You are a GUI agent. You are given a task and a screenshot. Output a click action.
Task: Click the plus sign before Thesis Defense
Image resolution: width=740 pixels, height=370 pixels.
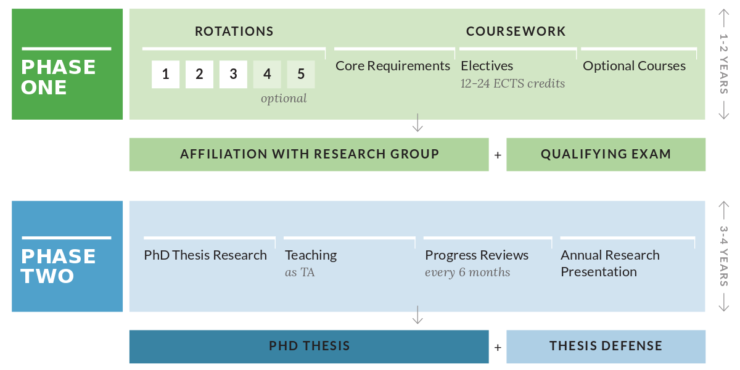point(497,347)
